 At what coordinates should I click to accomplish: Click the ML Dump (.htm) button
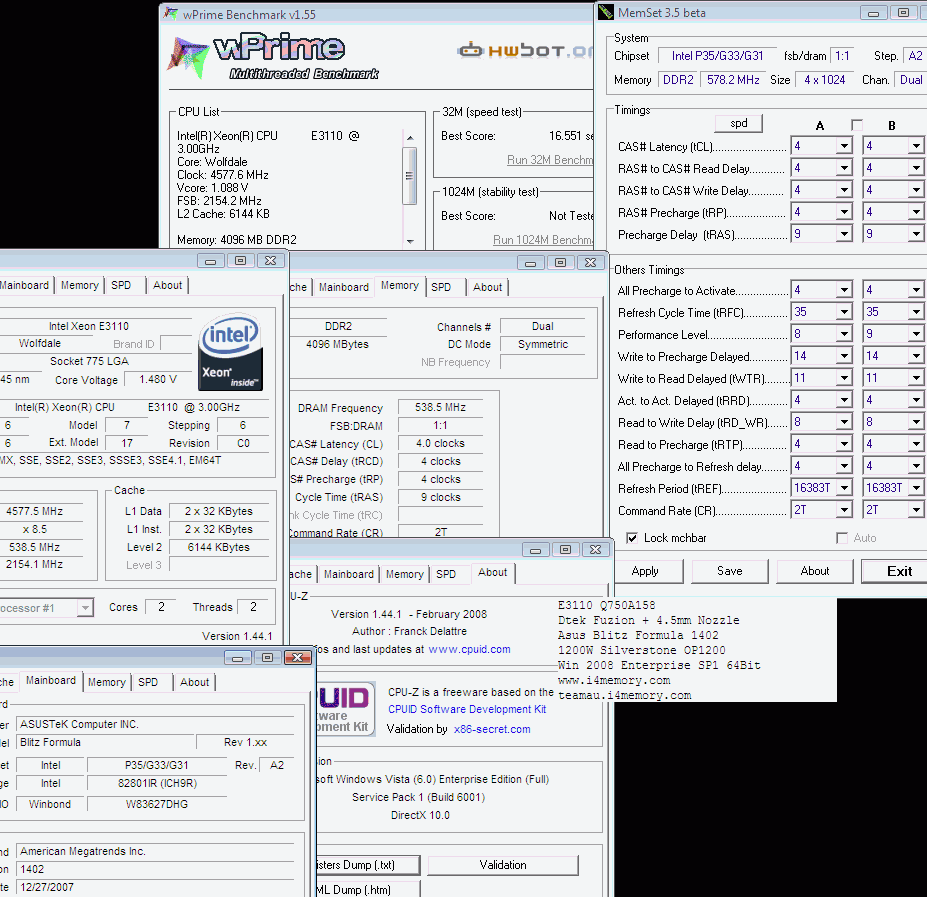(368, 889)
